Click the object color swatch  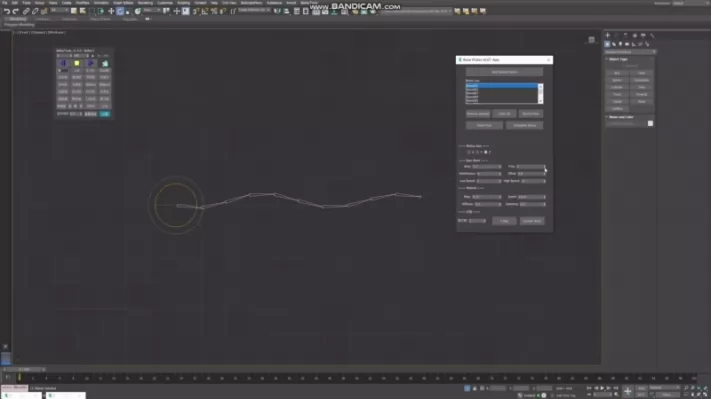tap(650, 123)
